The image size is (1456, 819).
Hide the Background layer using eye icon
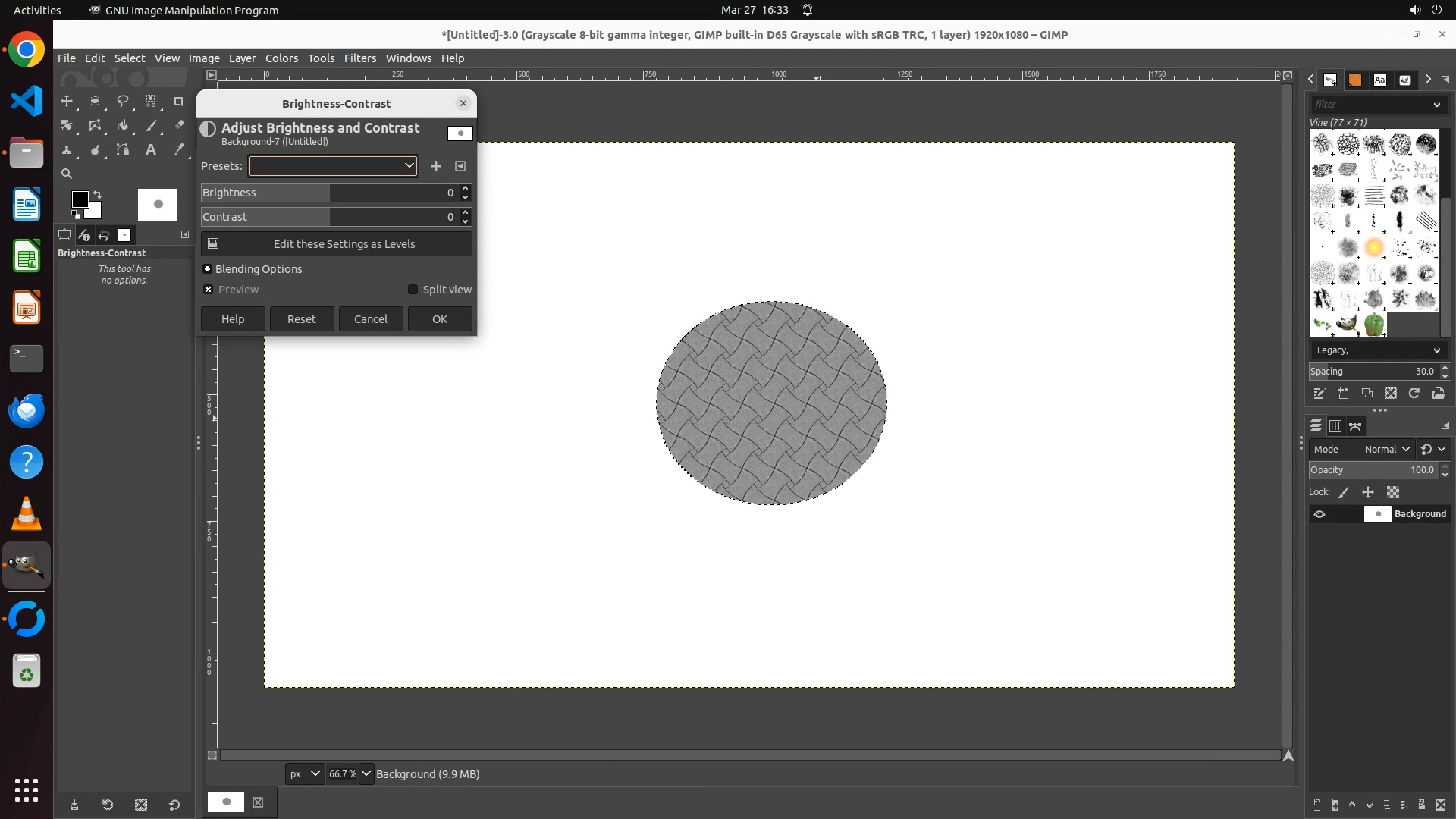point(1319,514)
